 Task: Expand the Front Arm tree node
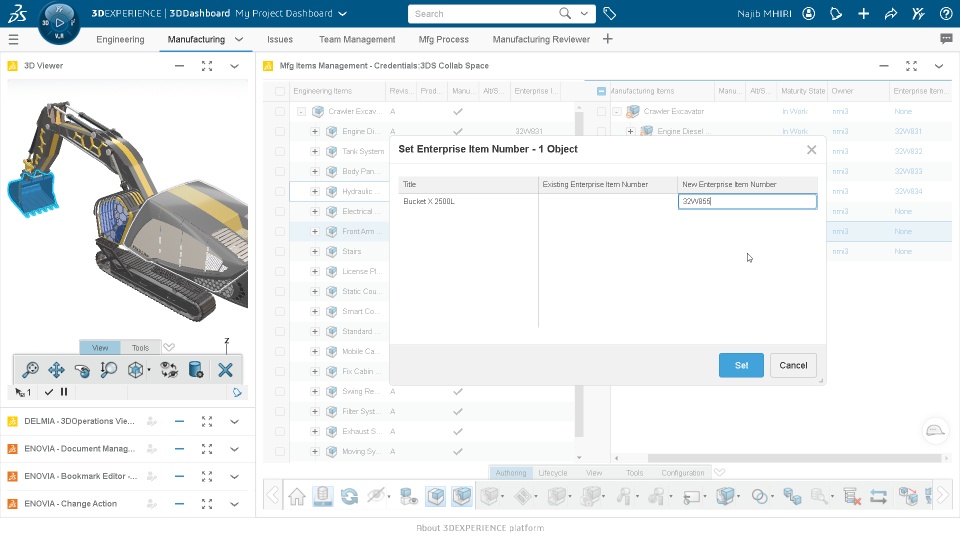click(315, 231)
